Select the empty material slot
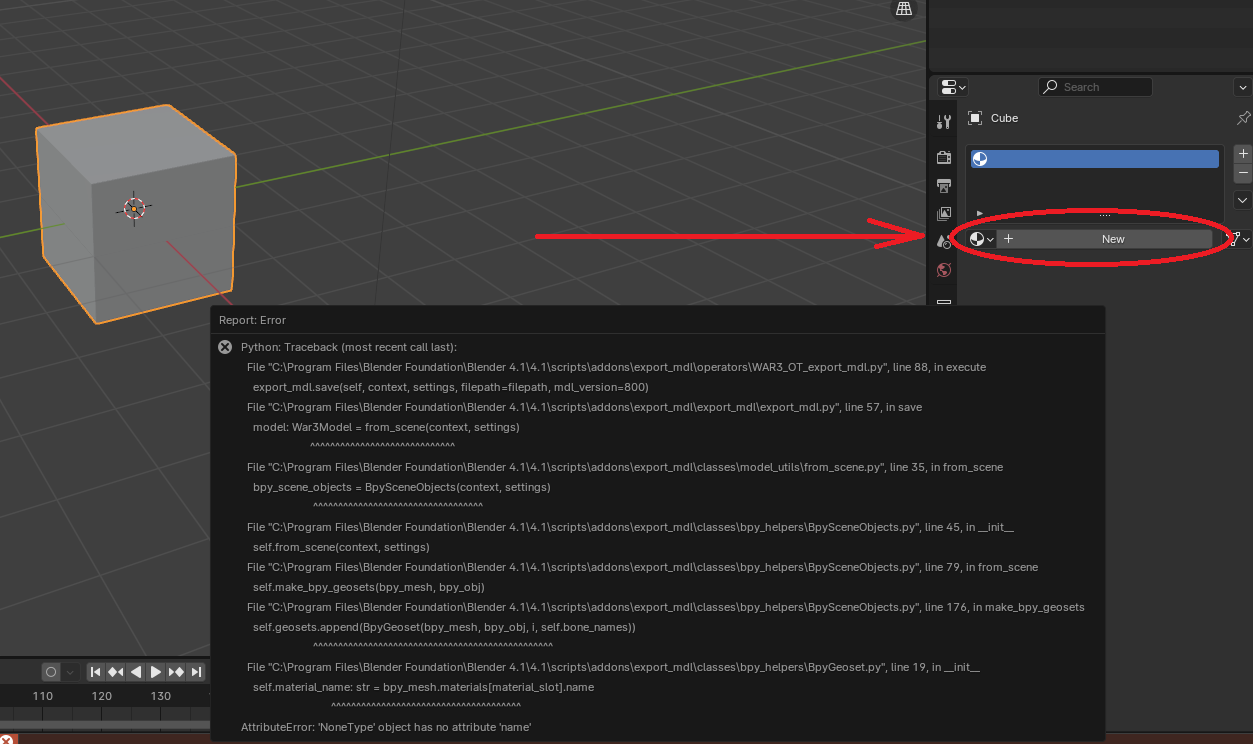Viewport: 1253px width, 744px height. [1095, 159]
